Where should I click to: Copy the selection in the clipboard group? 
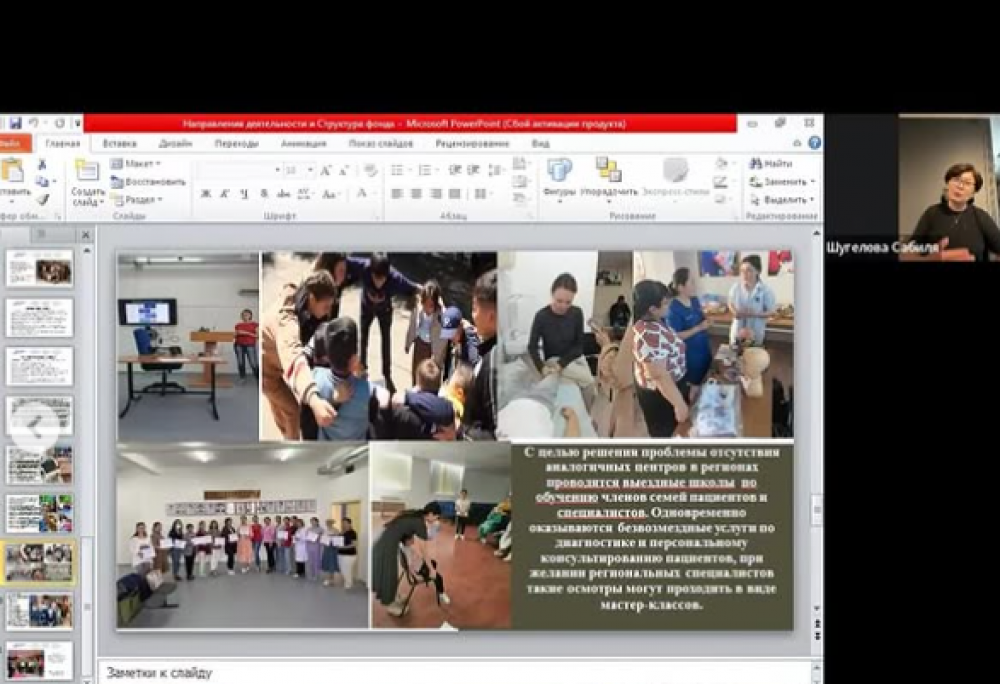pos(42,182)
